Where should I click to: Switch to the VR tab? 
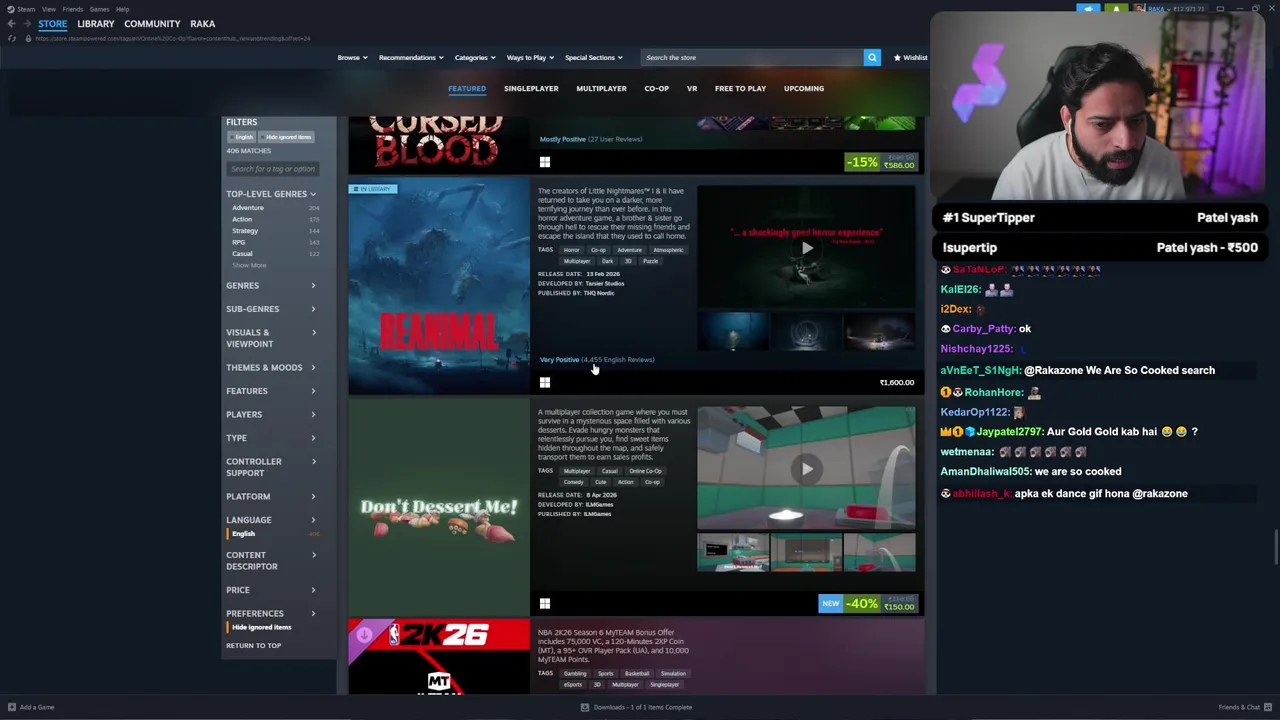(x=692, y=88)
